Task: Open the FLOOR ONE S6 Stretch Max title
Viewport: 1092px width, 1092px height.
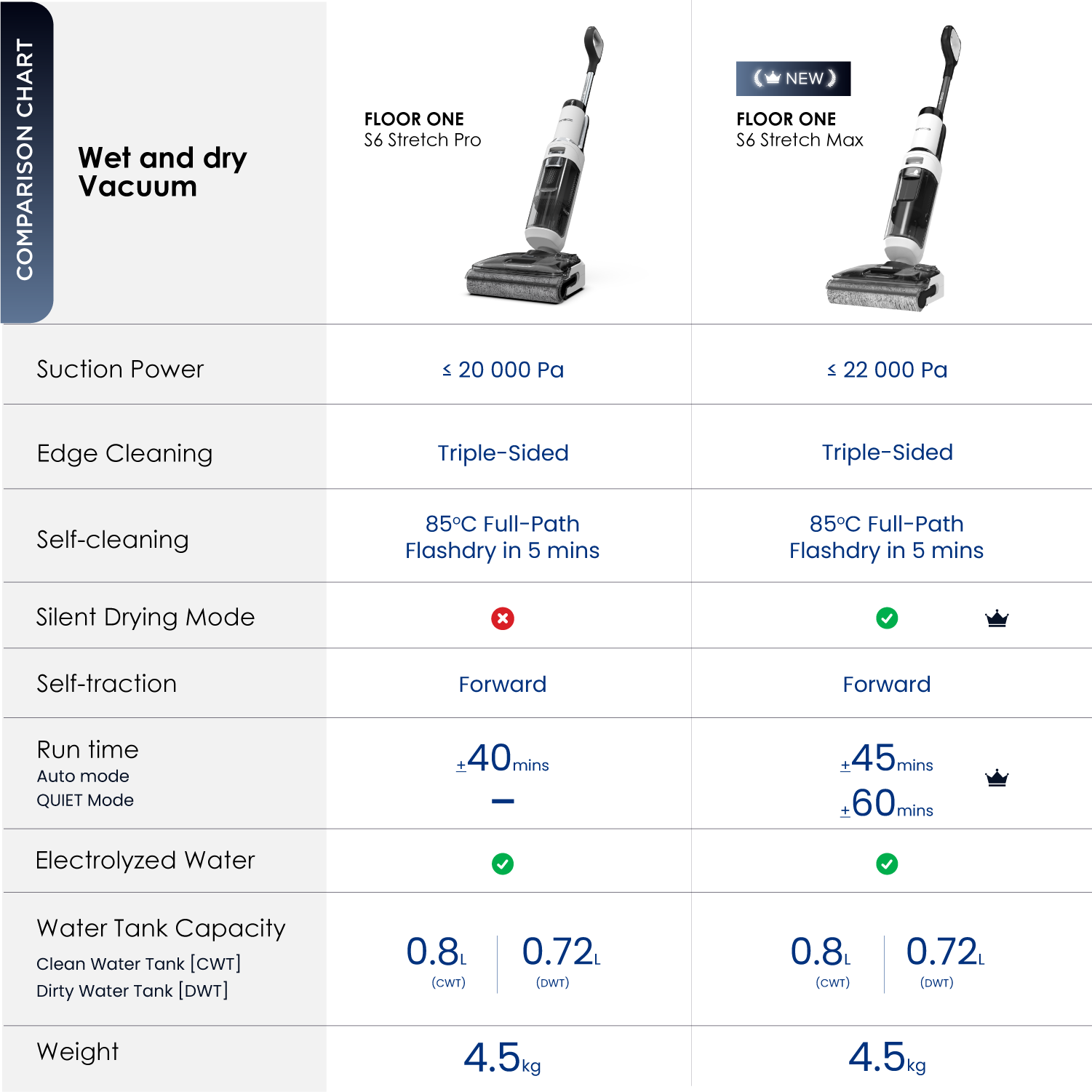Action: (799, 129)
